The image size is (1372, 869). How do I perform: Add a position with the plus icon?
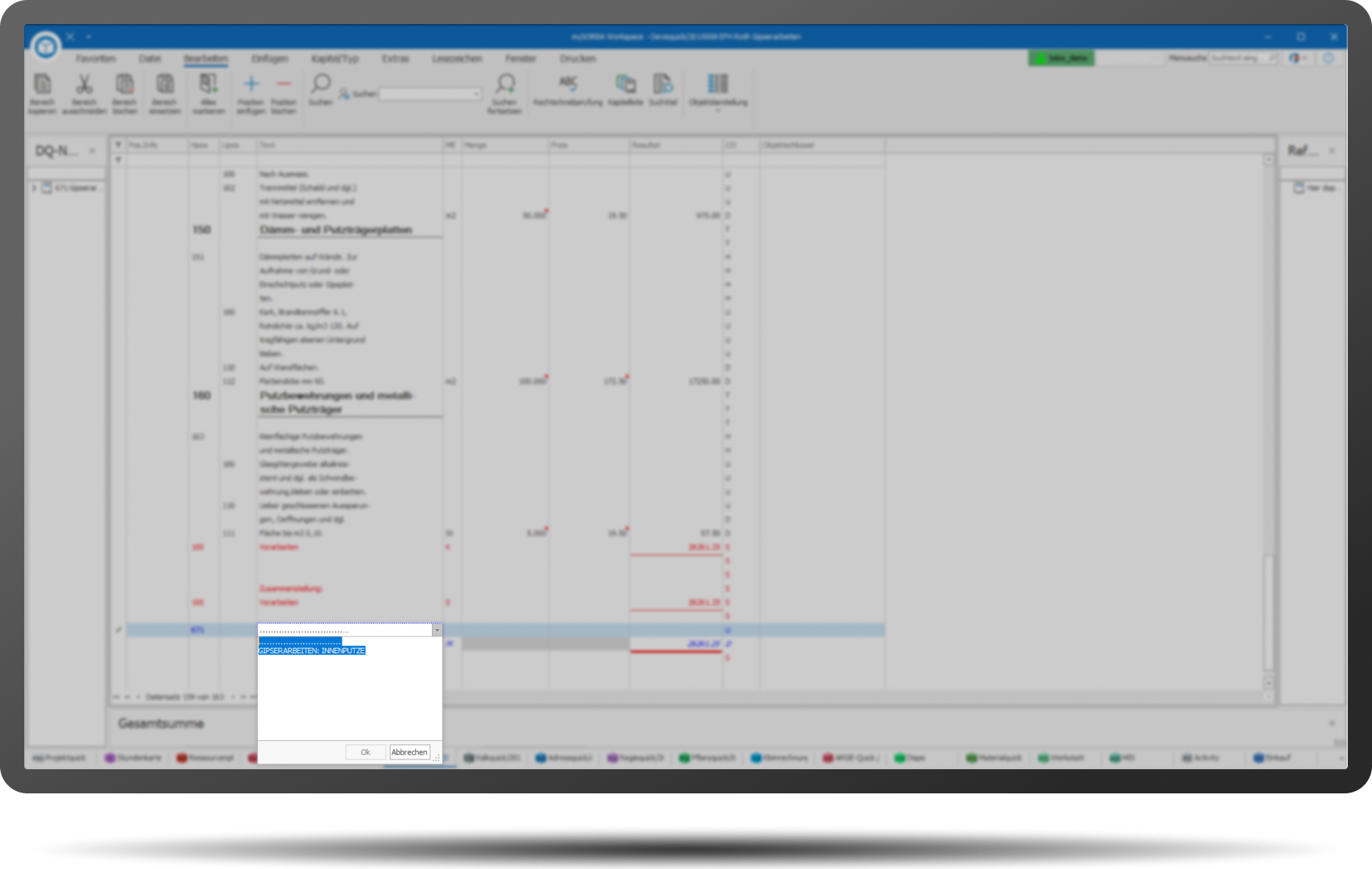point(251,84)
